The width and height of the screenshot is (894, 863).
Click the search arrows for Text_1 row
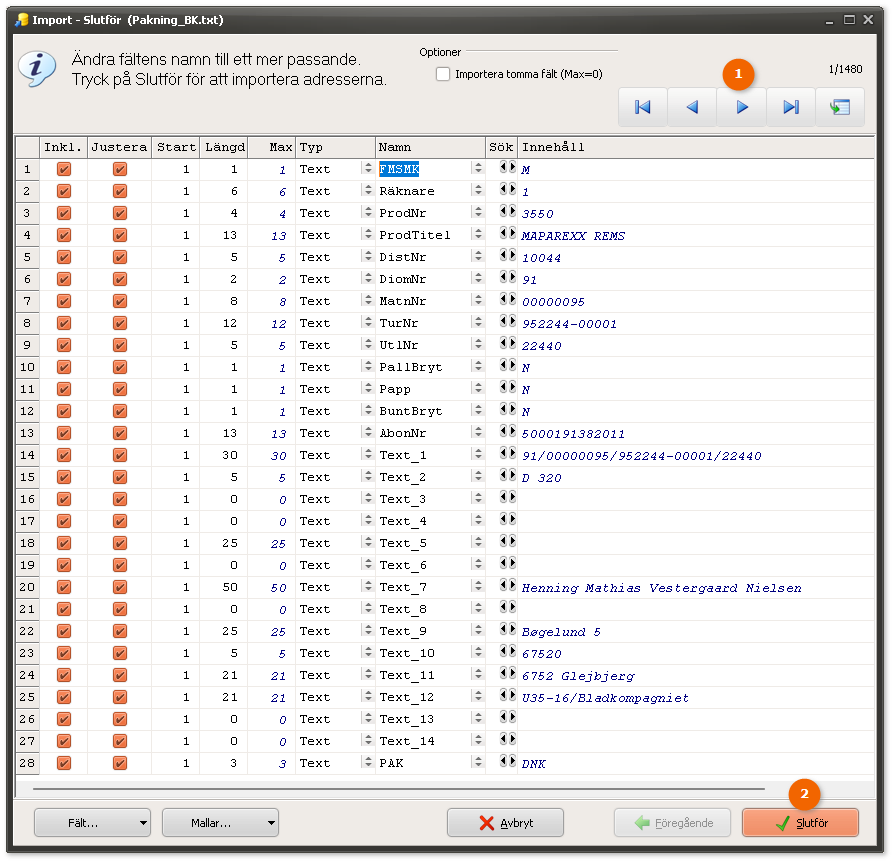point(507,453)
